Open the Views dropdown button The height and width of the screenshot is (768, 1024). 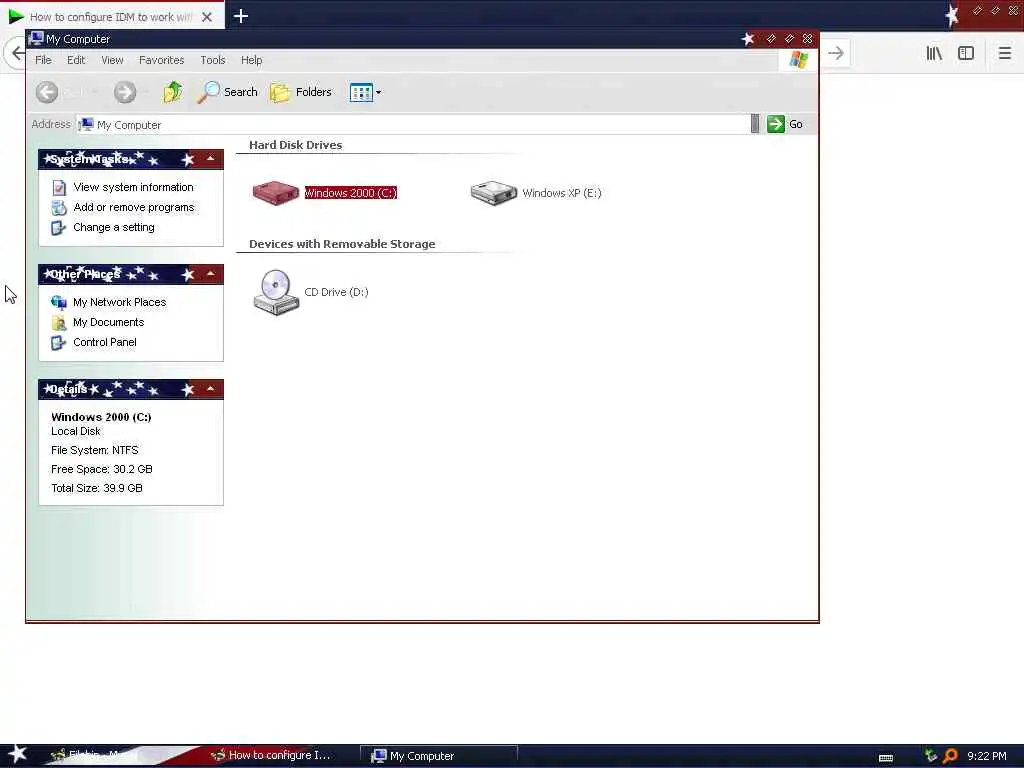point(365,92)
